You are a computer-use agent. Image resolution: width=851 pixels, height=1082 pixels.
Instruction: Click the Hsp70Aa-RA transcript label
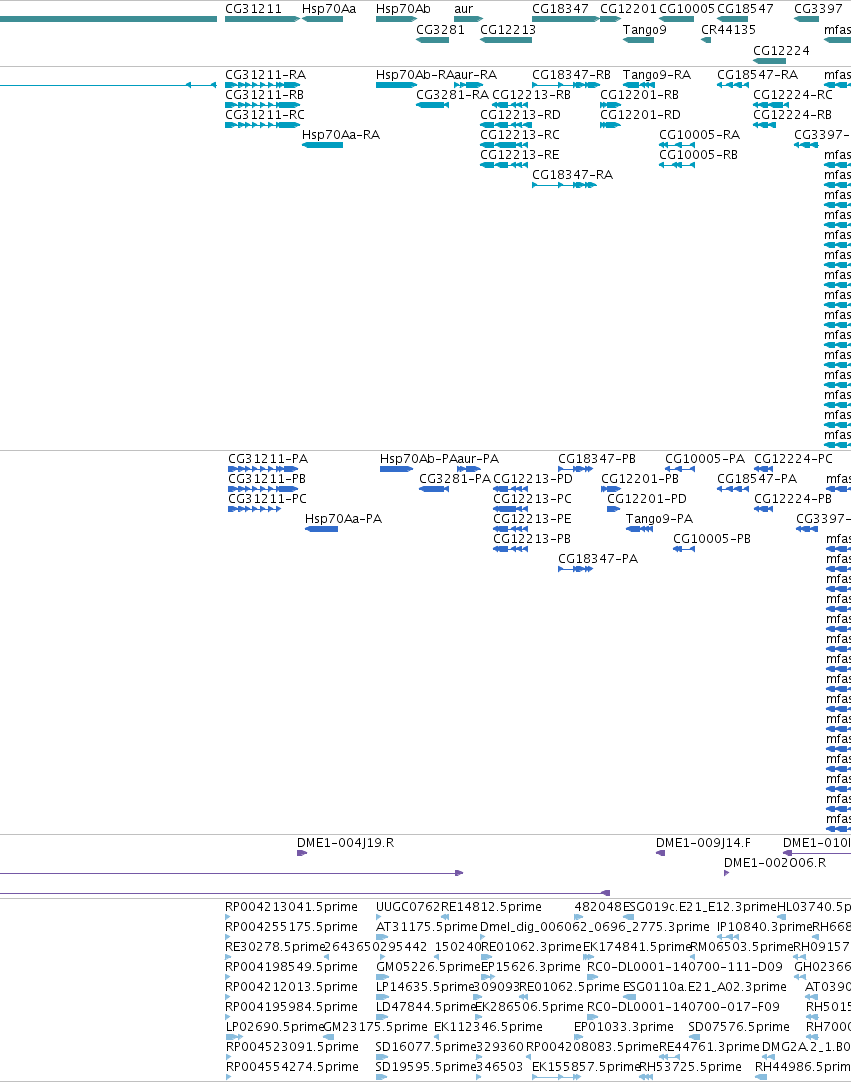[x=341, y=135]
